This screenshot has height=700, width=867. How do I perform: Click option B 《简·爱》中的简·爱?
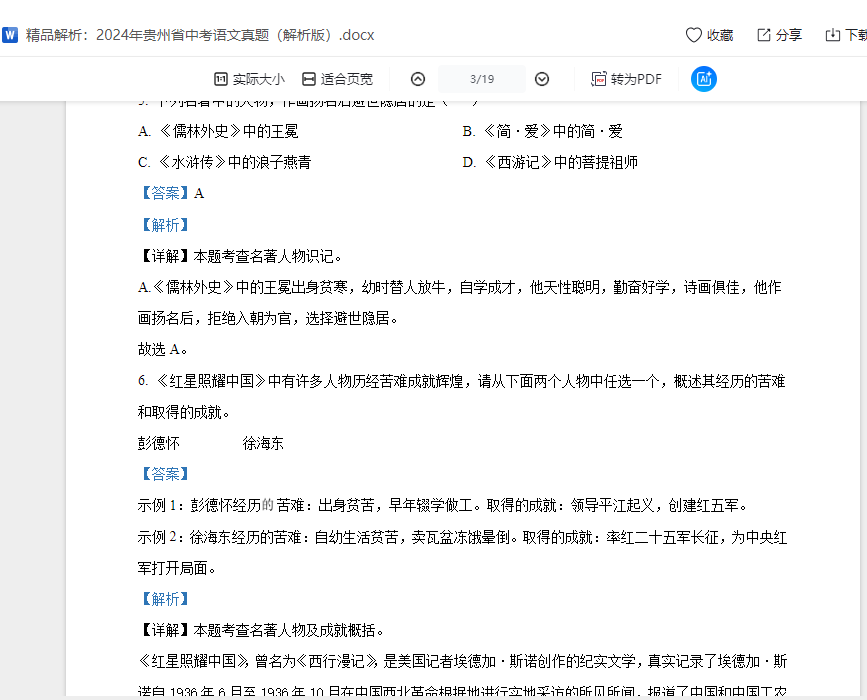[x=542, y=132]
